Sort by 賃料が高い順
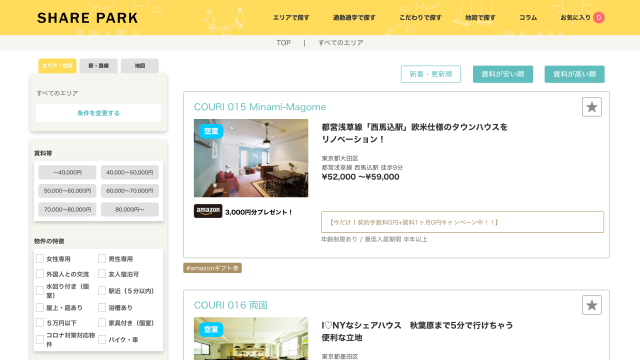This screenshot has height=360, width=640. point(574,74)
